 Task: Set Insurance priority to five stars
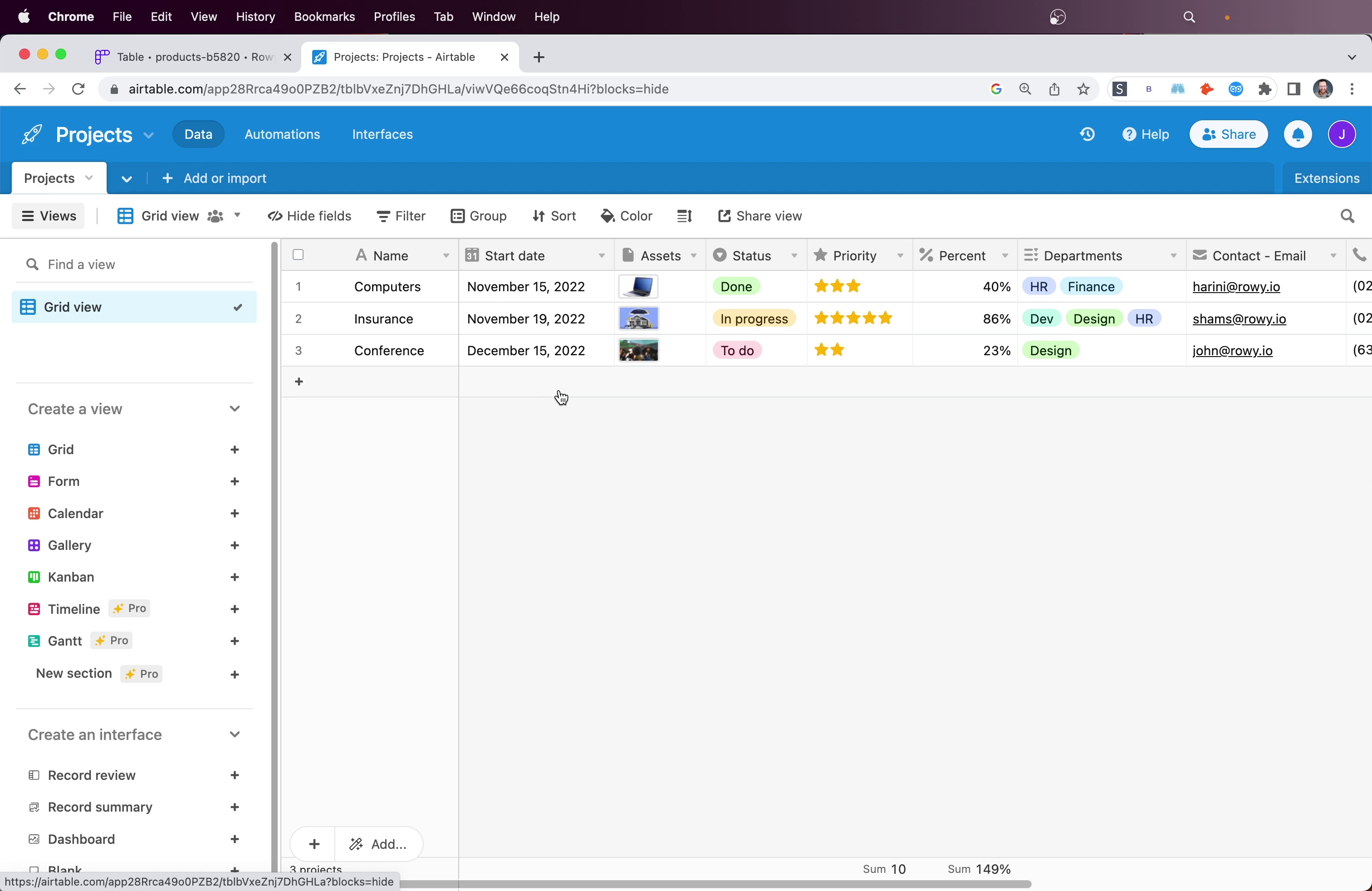click(887, 318)
